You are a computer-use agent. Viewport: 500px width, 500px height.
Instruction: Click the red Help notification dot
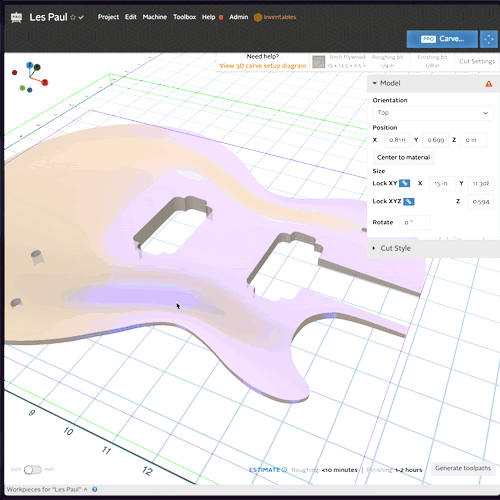pyautogui.click(x=221, y=17)
